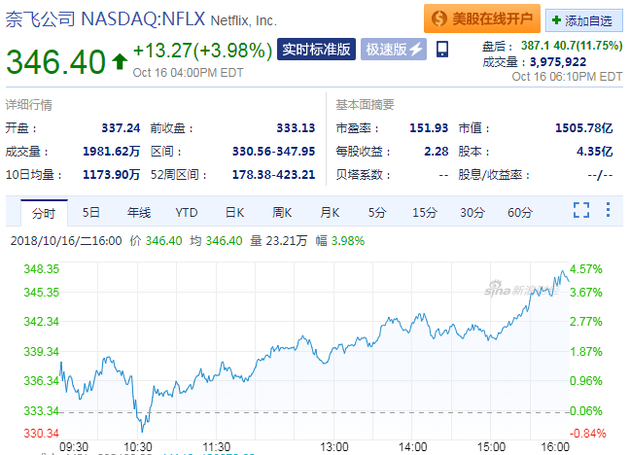Click the 16:00 time axis label
This screenshot has width=630, height=455.
555,447
